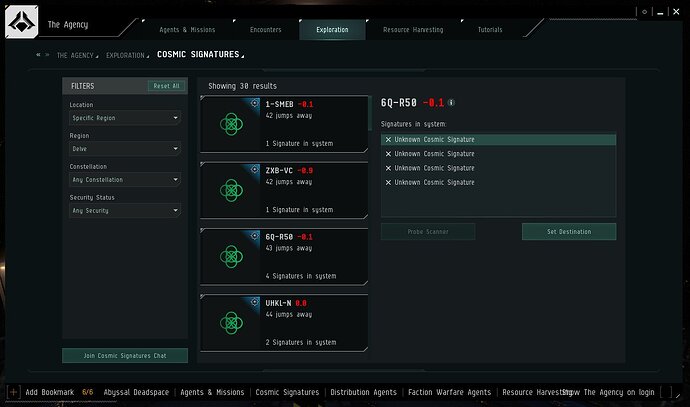
Task: Open the Location dropdown set to Specific Region
Action: pos(125,118)
